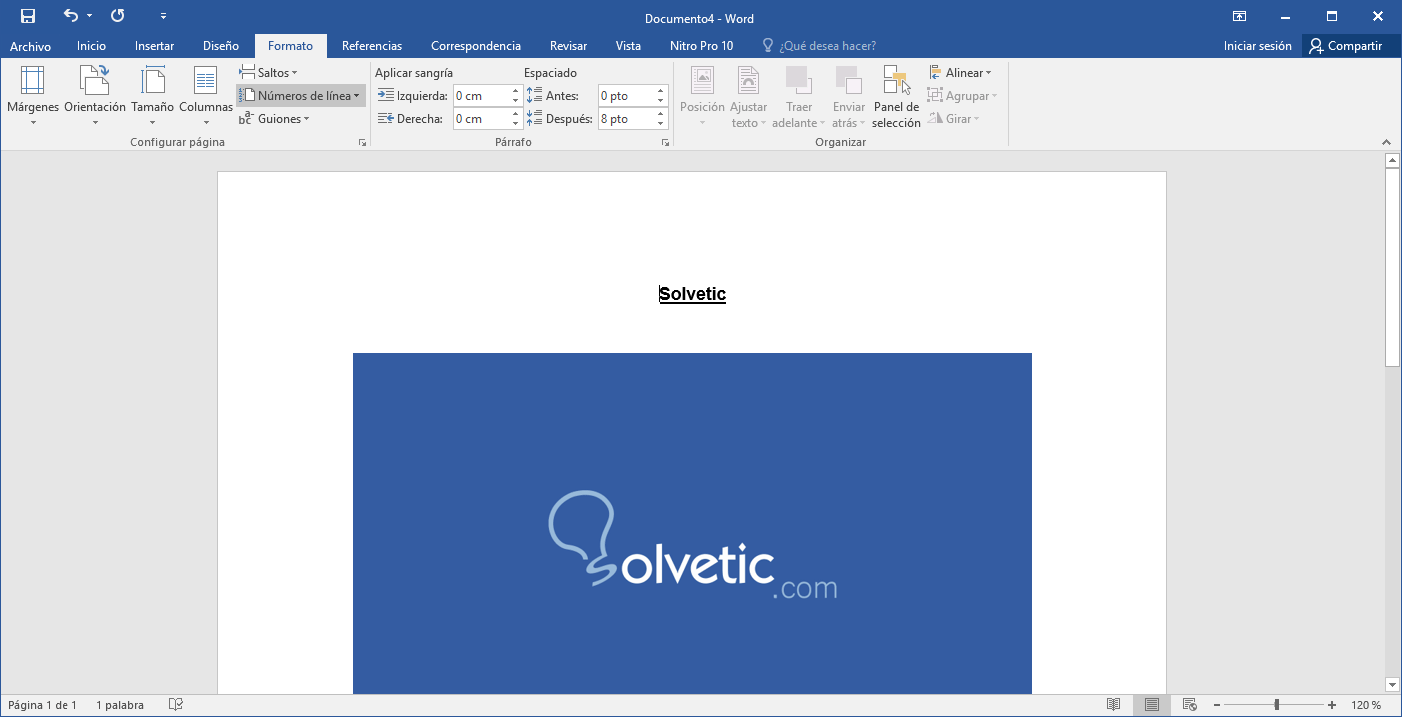Switch to the Vista tab
The width and height of the screenshot is (1402, 717).
(628, 46)
